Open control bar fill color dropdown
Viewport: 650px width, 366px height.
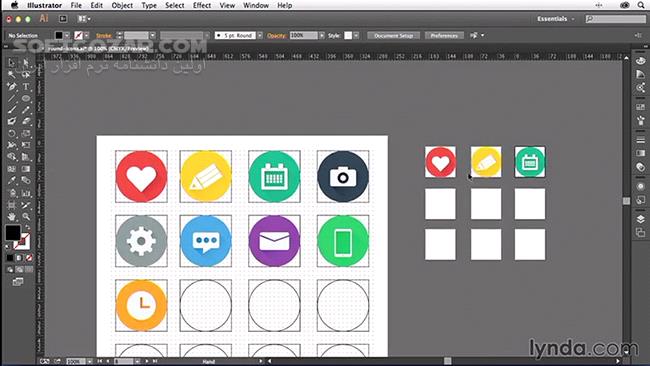(x=67, y=36)
